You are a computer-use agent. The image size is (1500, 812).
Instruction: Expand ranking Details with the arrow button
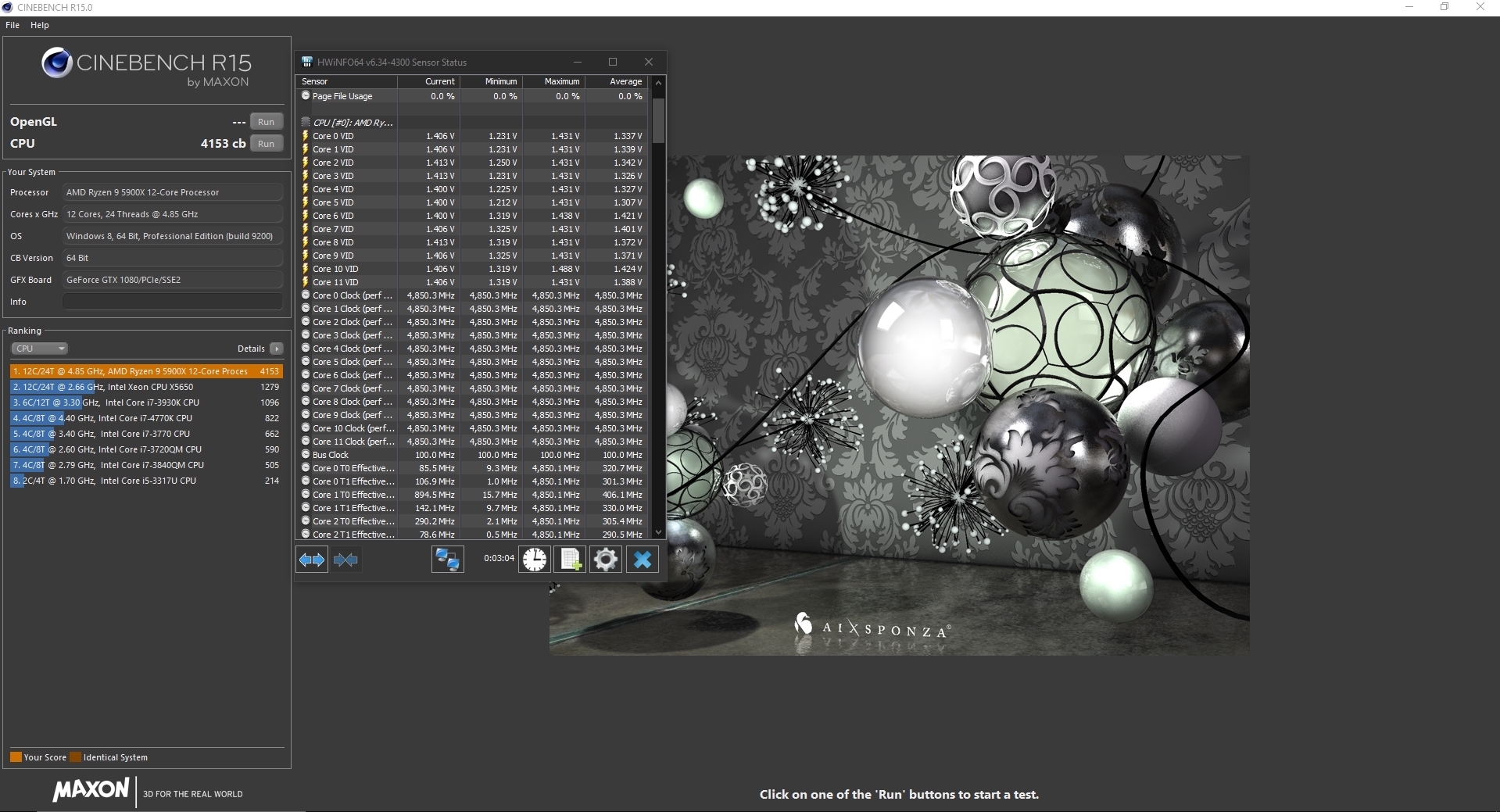(276, 349)
